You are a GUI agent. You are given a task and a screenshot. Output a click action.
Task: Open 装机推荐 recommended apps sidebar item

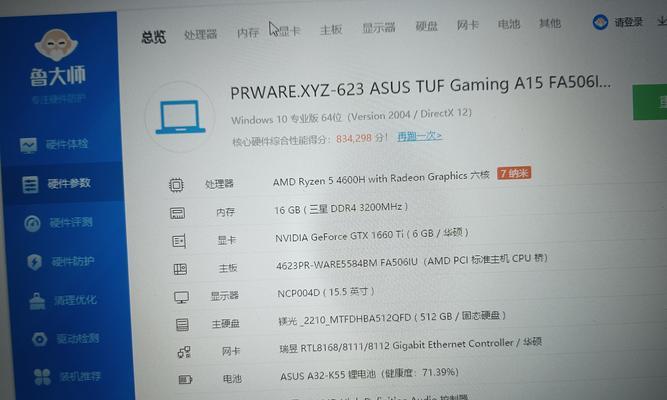(68, 377)
